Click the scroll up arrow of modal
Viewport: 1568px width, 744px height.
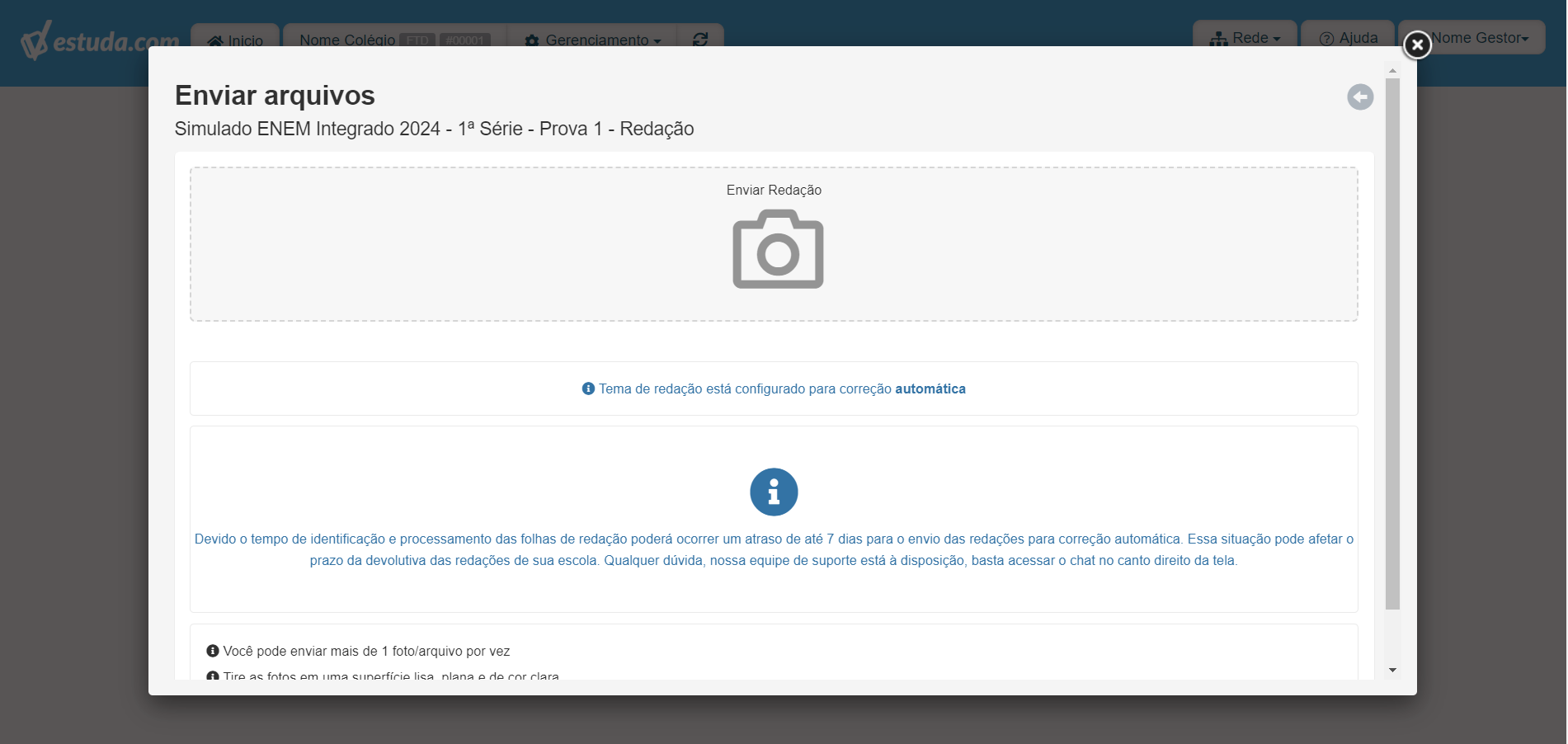point(1392,71)
